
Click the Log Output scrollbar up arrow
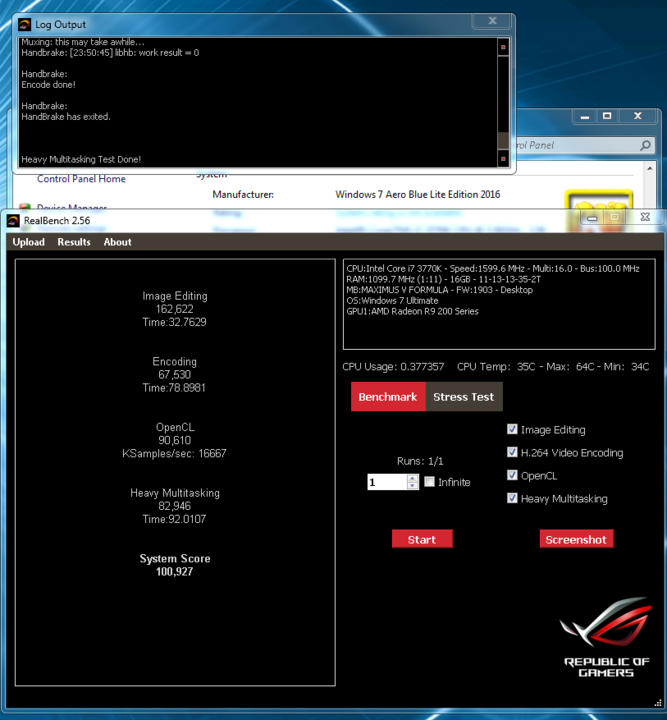[503, 47]
